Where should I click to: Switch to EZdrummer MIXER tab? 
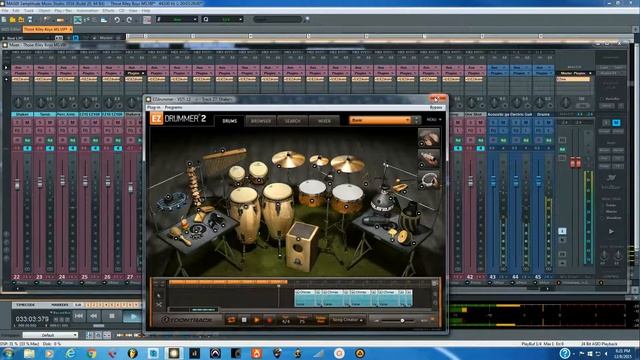(324, 121)
